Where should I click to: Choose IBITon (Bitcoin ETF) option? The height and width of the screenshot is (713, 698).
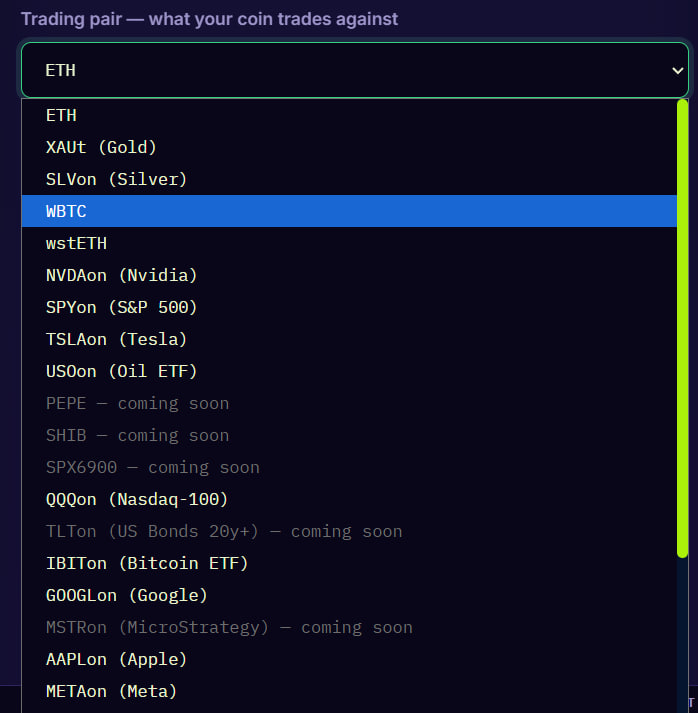pos(349,563)
